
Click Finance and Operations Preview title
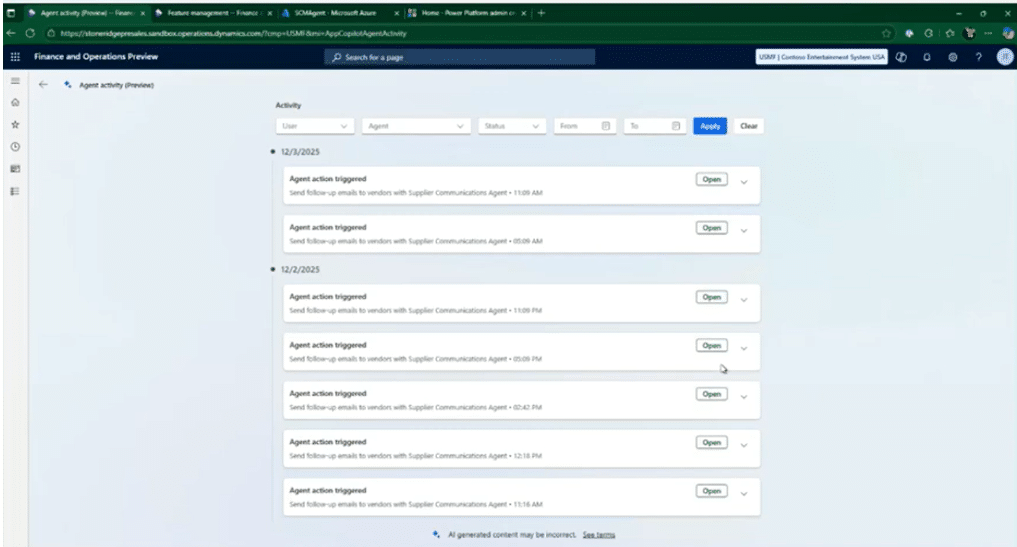(96, 57)
